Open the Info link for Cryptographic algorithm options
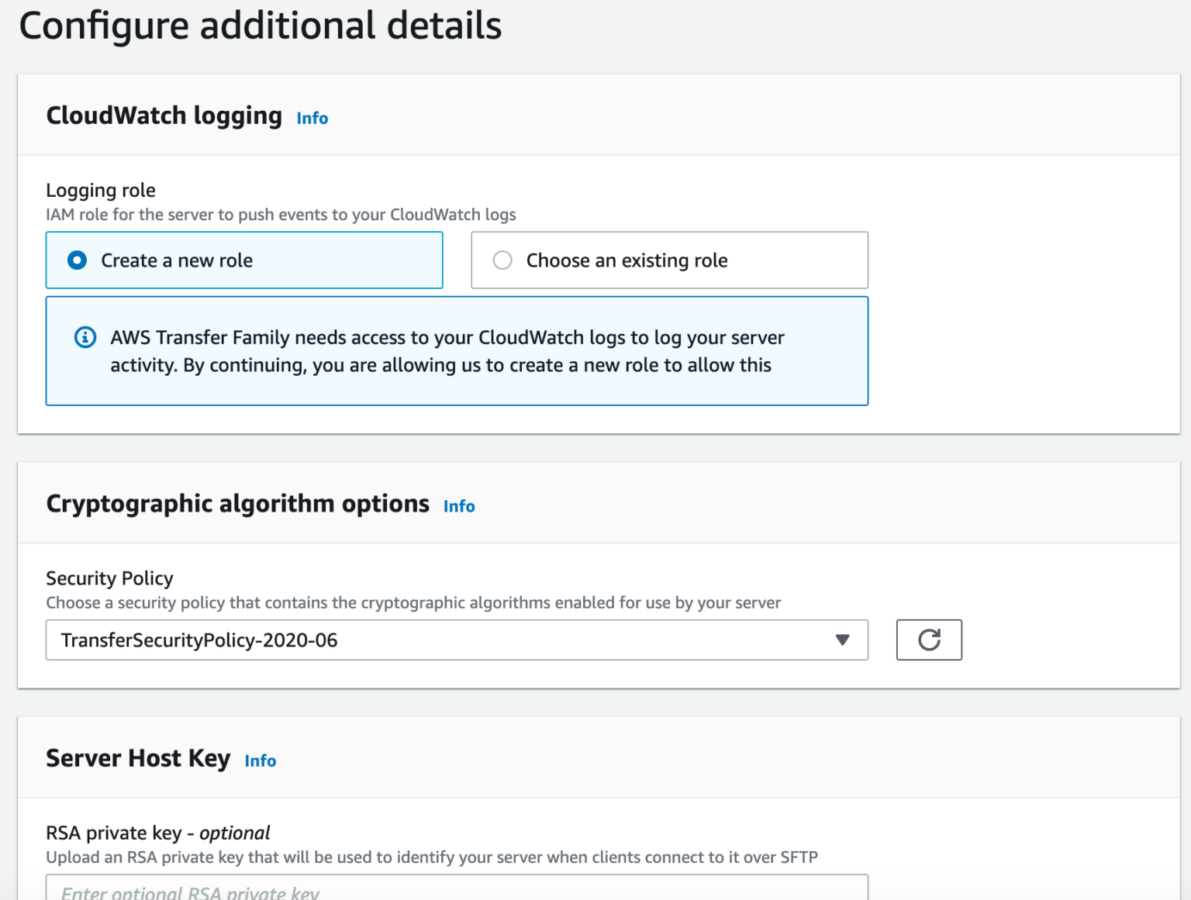This screenshot has width=1191, height=900. click(x=459, y=506)
